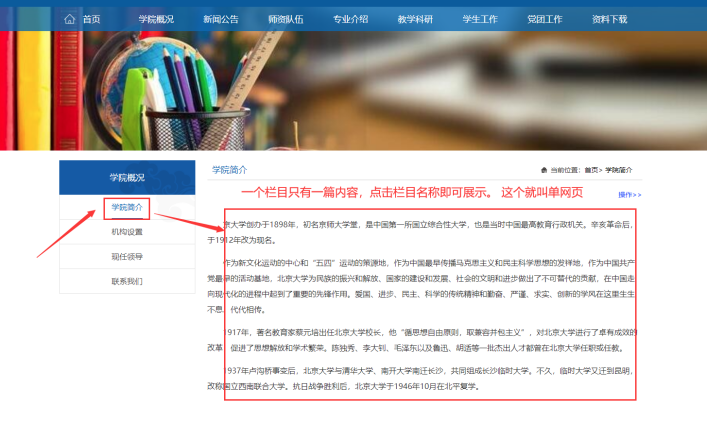This screenshot has height=424, width=708.
Task: Select 专业介绍 menu item
Action: (x=350, y=19)
